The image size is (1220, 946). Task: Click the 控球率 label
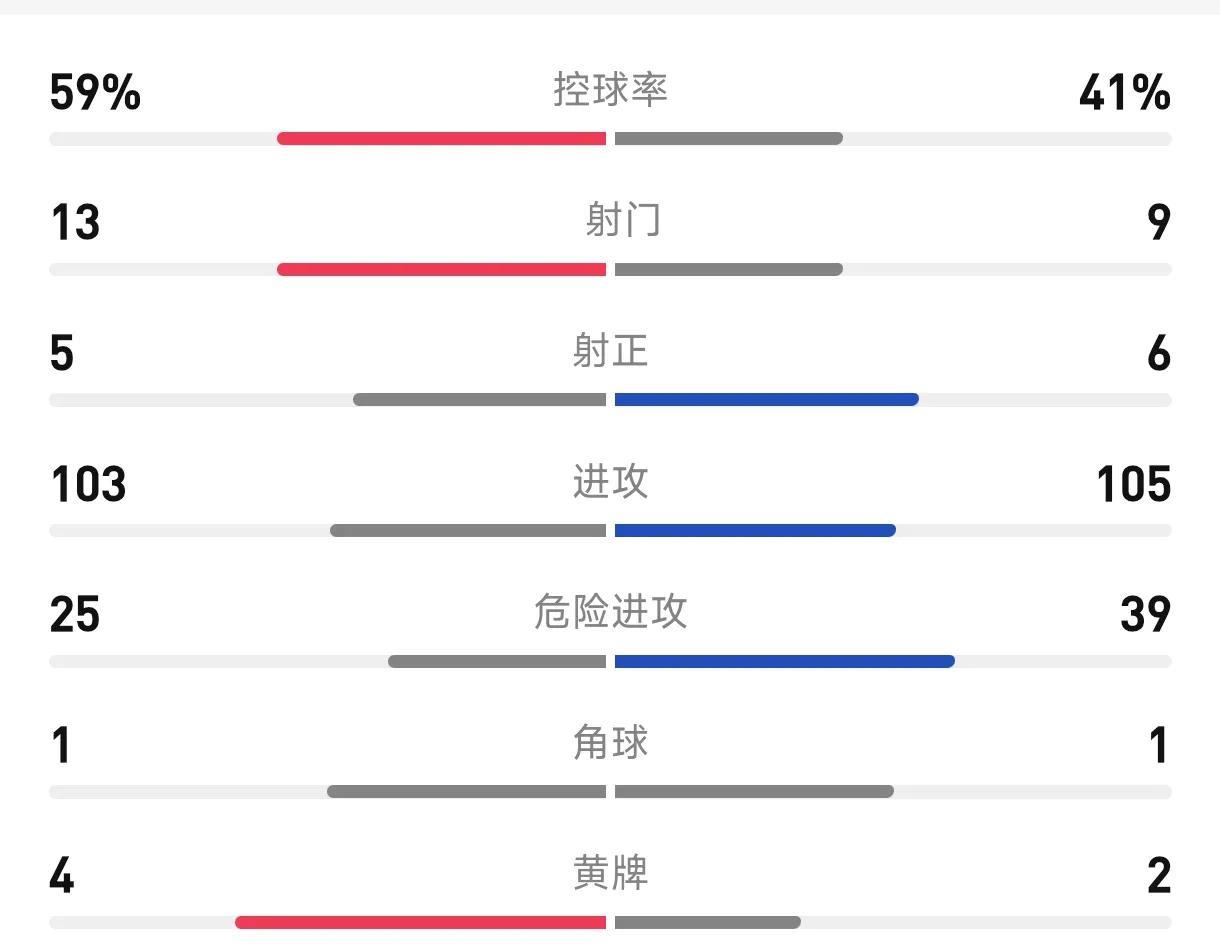610,89
